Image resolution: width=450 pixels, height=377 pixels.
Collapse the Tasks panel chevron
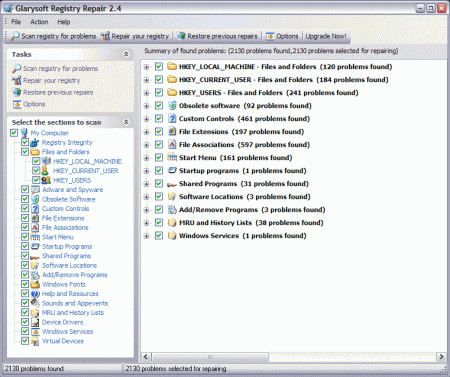[126, 54]
